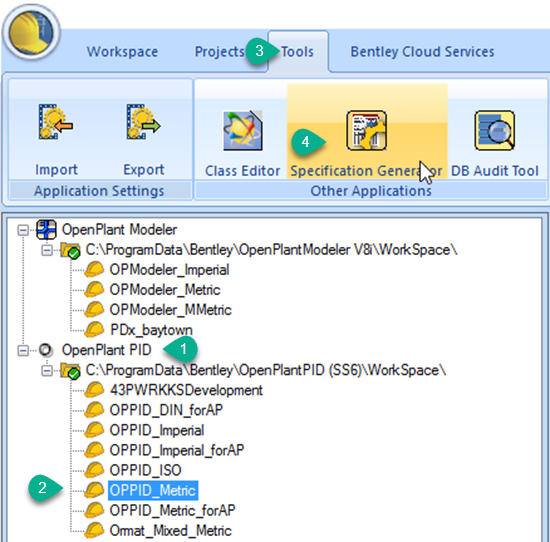Select the OpenPlant PID tree item
The height and width of the screenshot is (542, 550).
pyautogui.click(x=106, y=350)
